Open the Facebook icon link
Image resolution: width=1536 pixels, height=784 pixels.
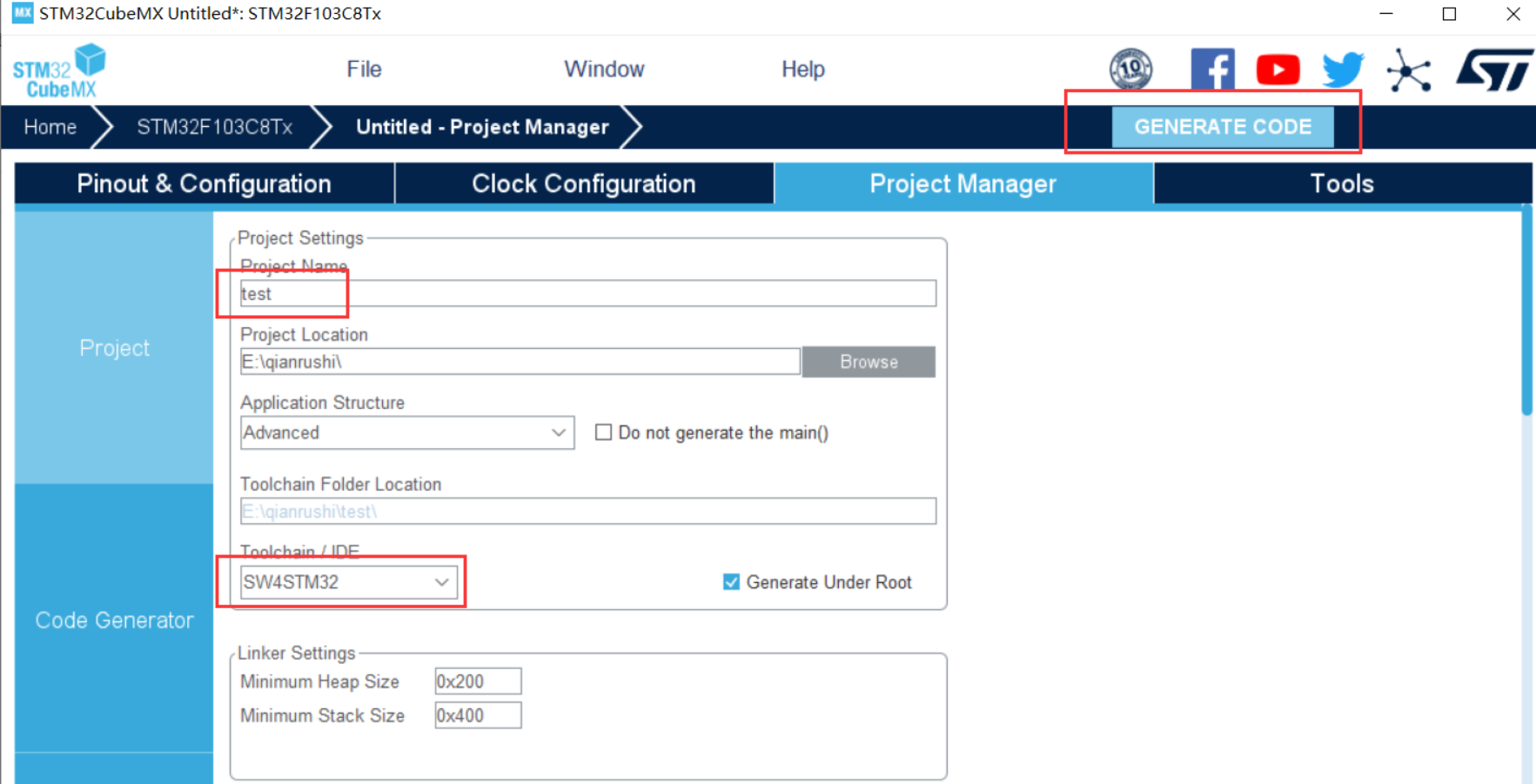pos(1212,70)
